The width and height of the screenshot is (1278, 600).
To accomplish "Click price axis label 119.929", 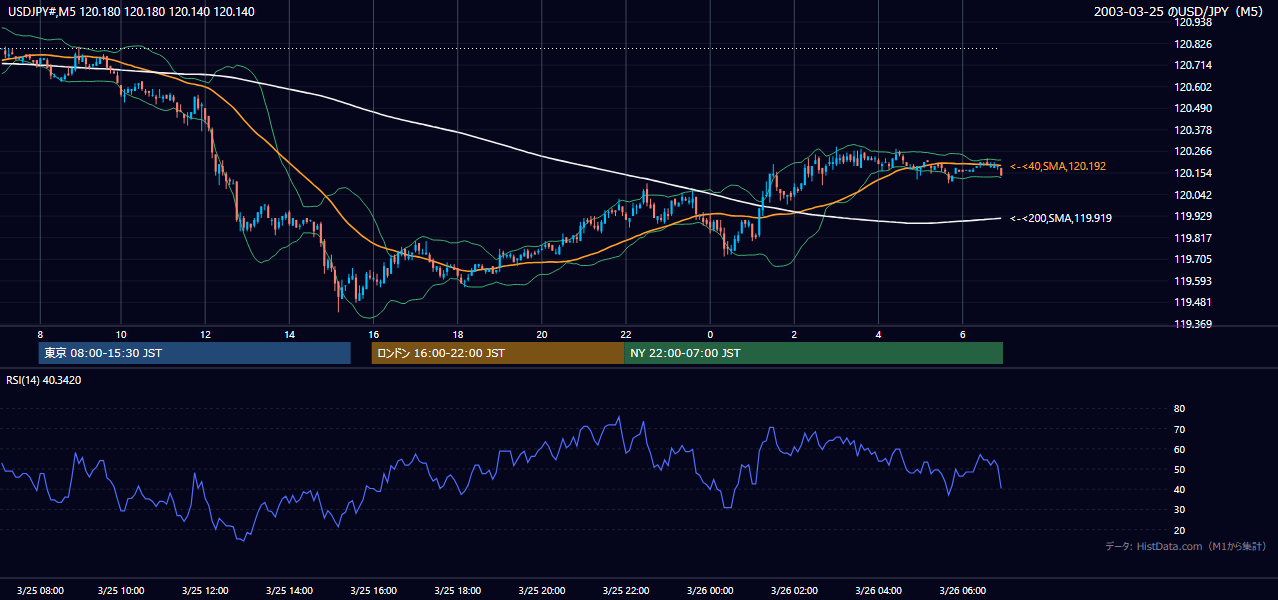I will (1192, 216).
